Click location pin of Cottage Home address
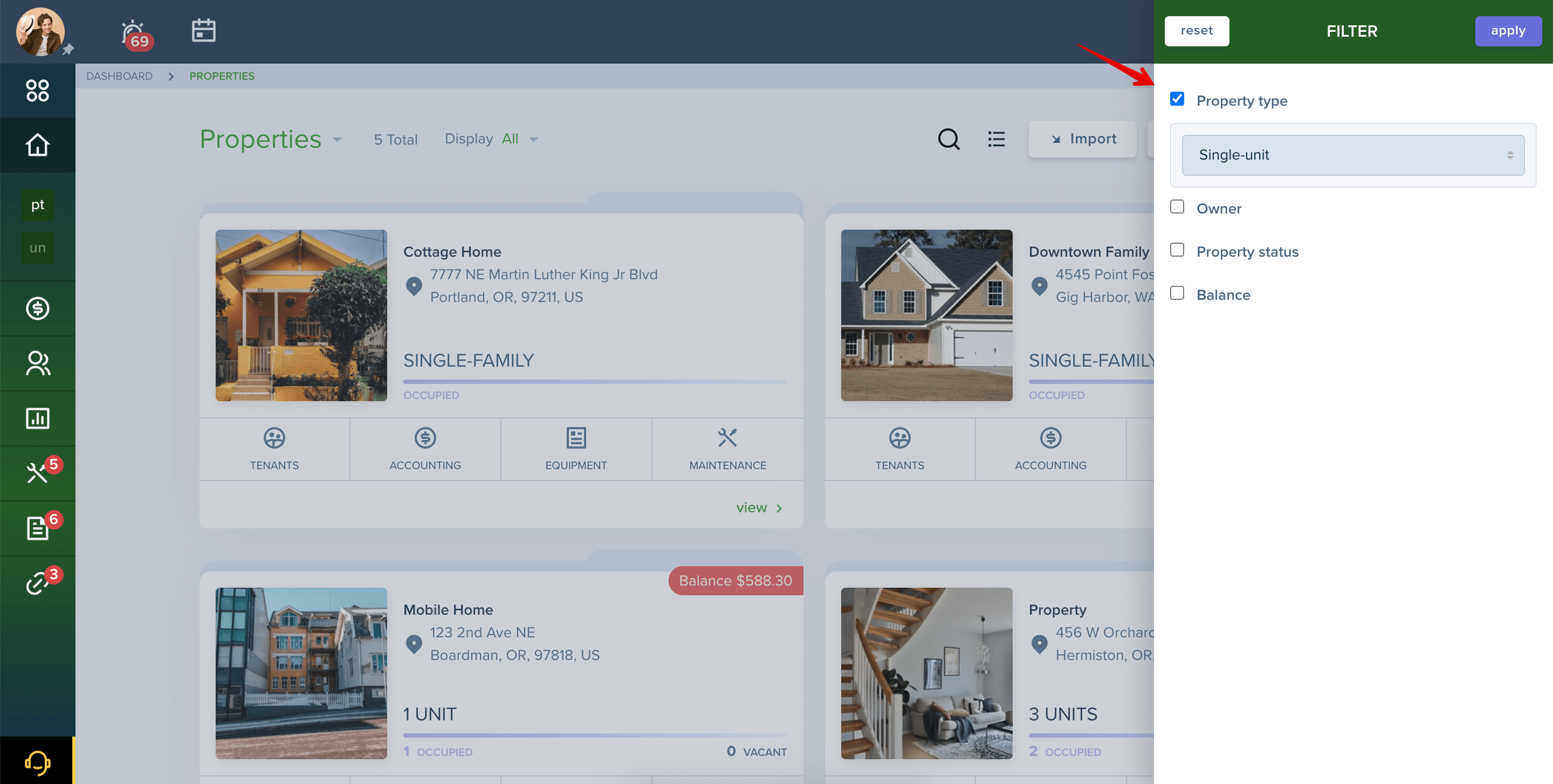 click(414, 286)
